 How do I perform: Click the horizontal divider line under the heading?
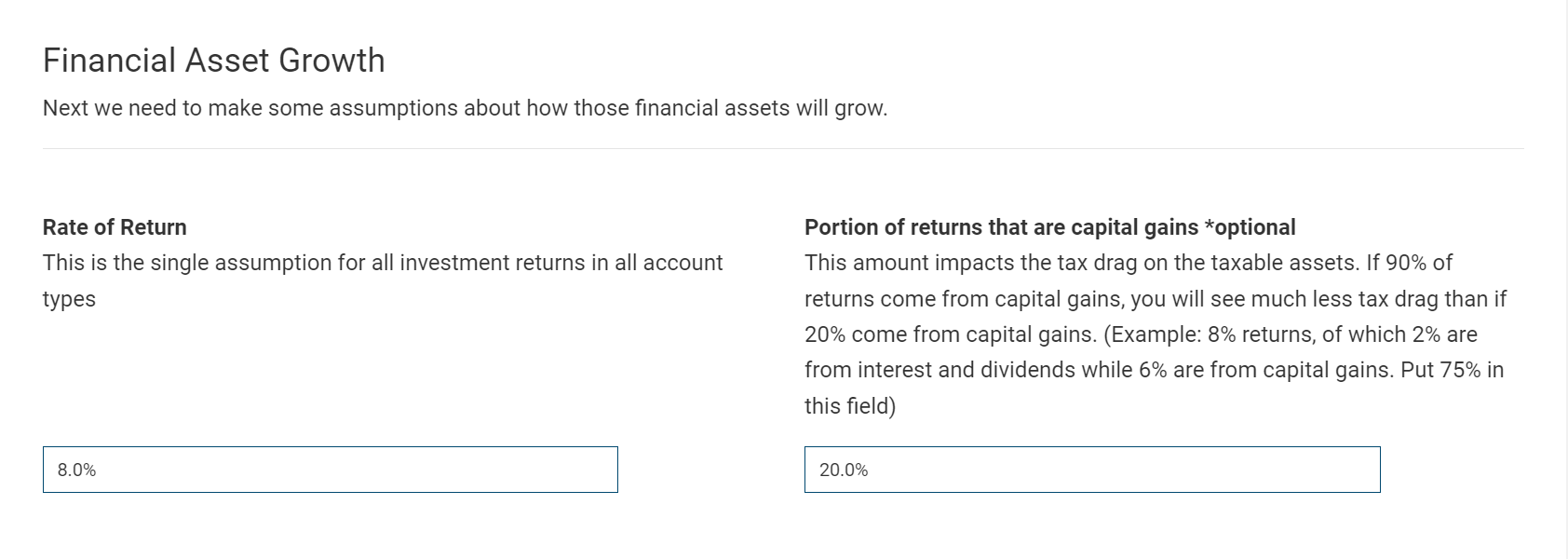pos(784,145)
